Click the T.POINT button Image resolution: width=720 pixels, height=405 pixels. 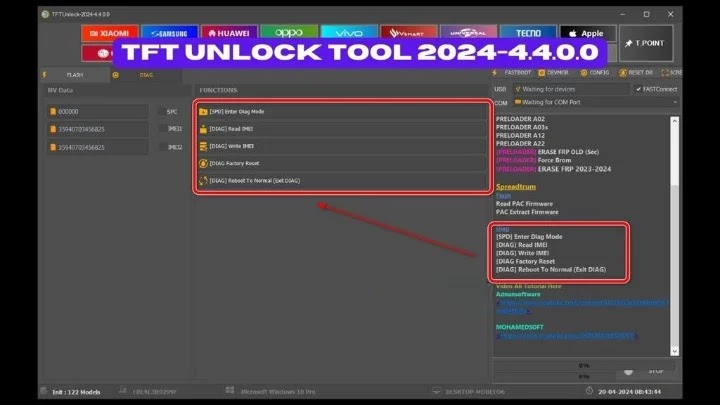point(646,43)
